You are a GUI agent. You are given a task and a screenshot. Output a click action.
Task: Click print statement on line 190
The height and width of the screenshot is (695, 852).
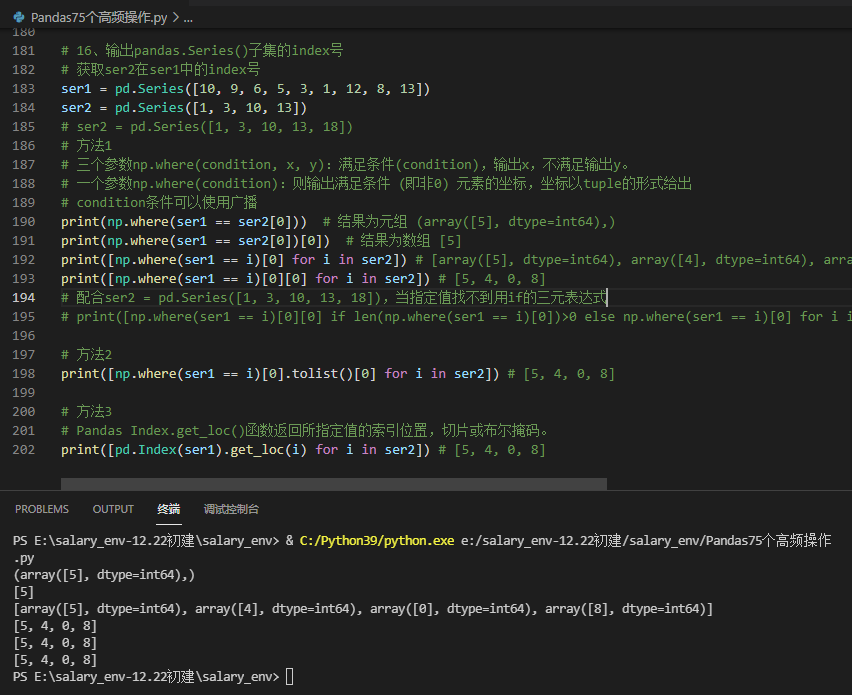(184, 222)
